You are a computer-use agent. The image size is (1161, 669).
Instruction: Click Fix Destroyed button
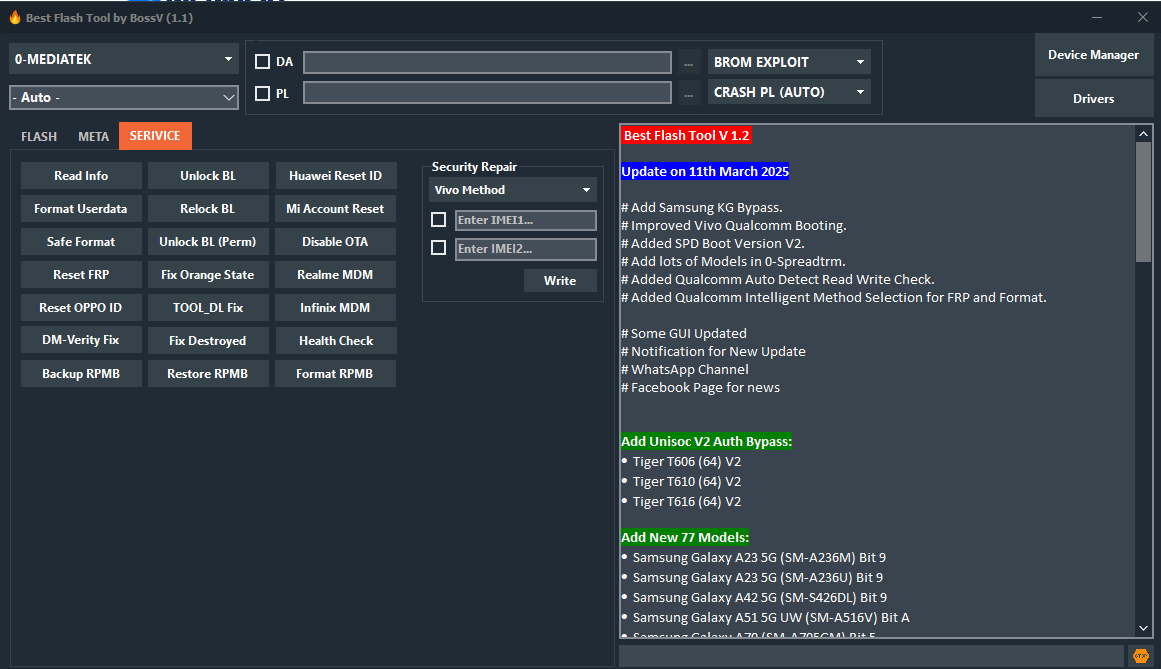coord(208,340)
